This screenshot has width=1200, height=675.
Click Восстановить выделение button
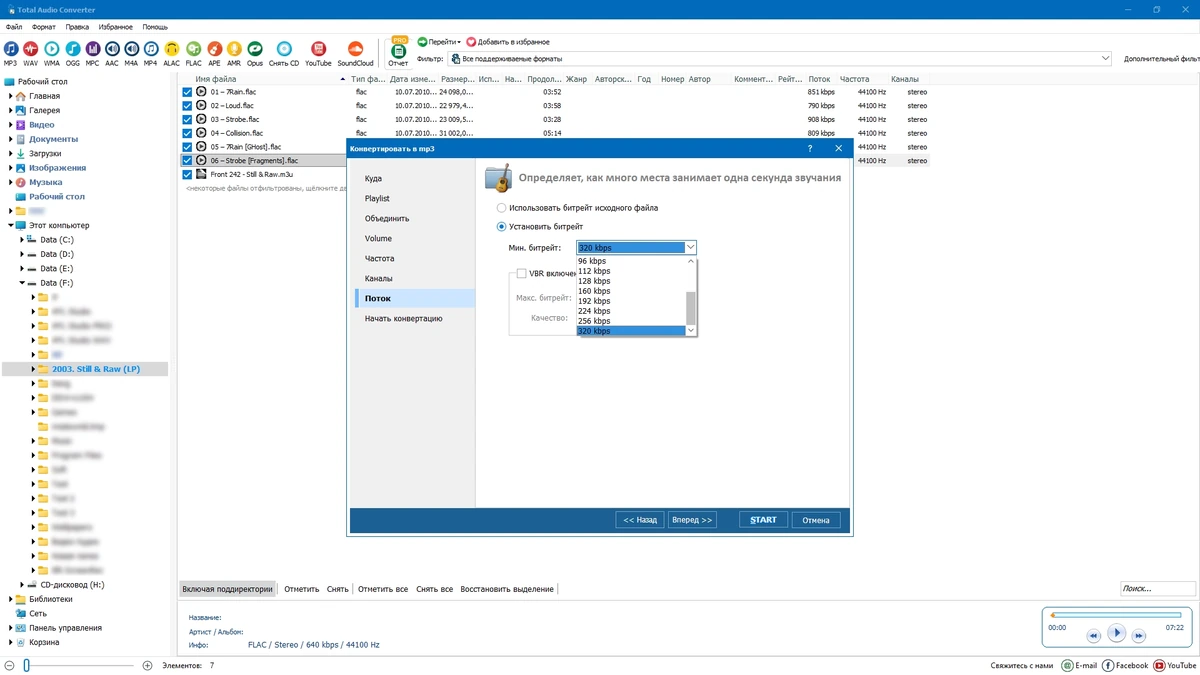(507, 589)
